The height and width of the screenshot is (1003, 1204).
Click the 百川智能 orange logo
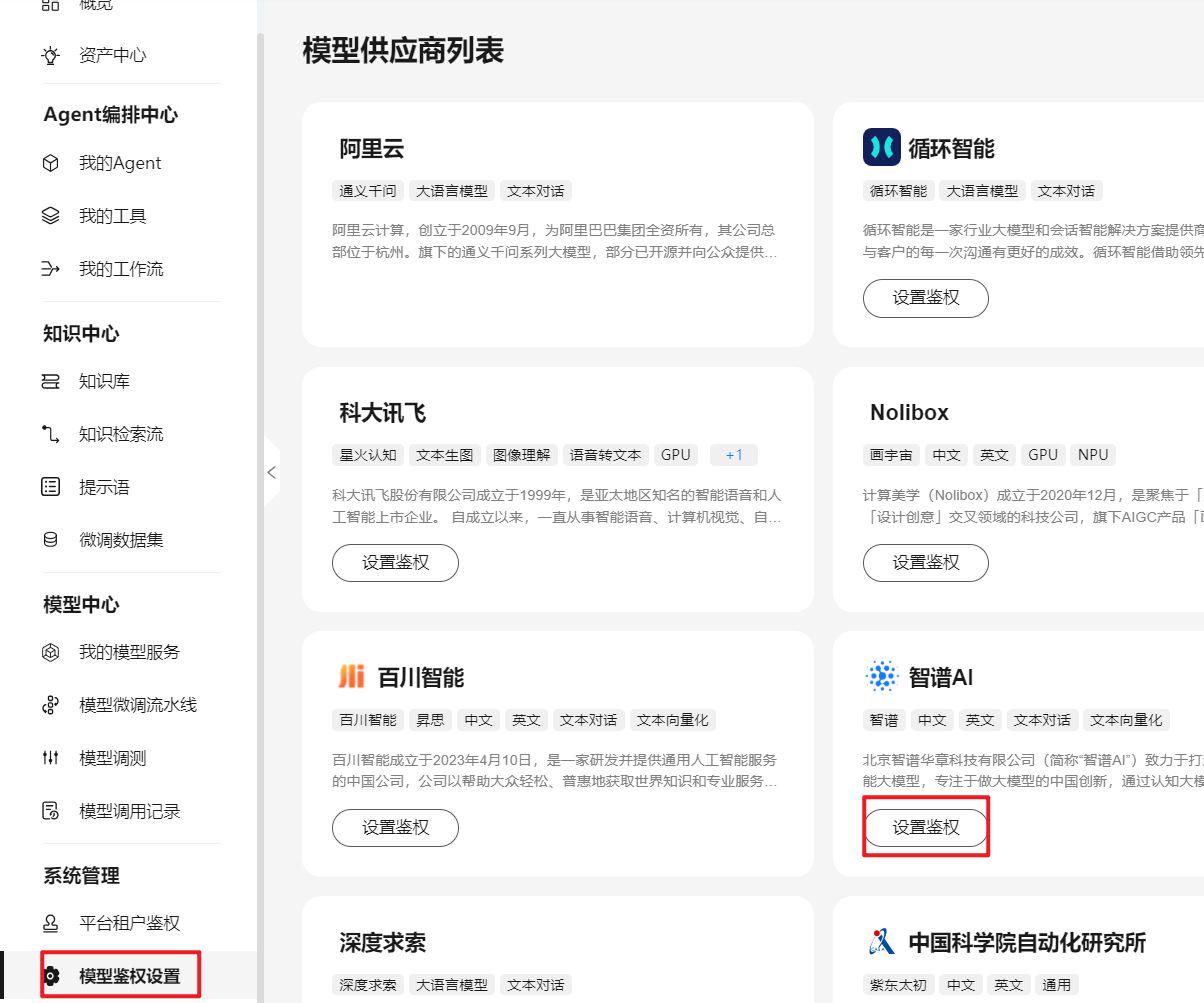(x=352, y=677)
